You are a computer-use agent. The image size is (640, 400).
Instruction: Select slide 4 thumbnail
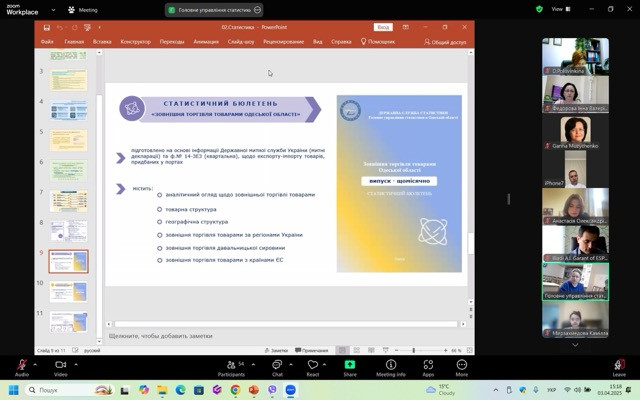(x=68, y=110)
